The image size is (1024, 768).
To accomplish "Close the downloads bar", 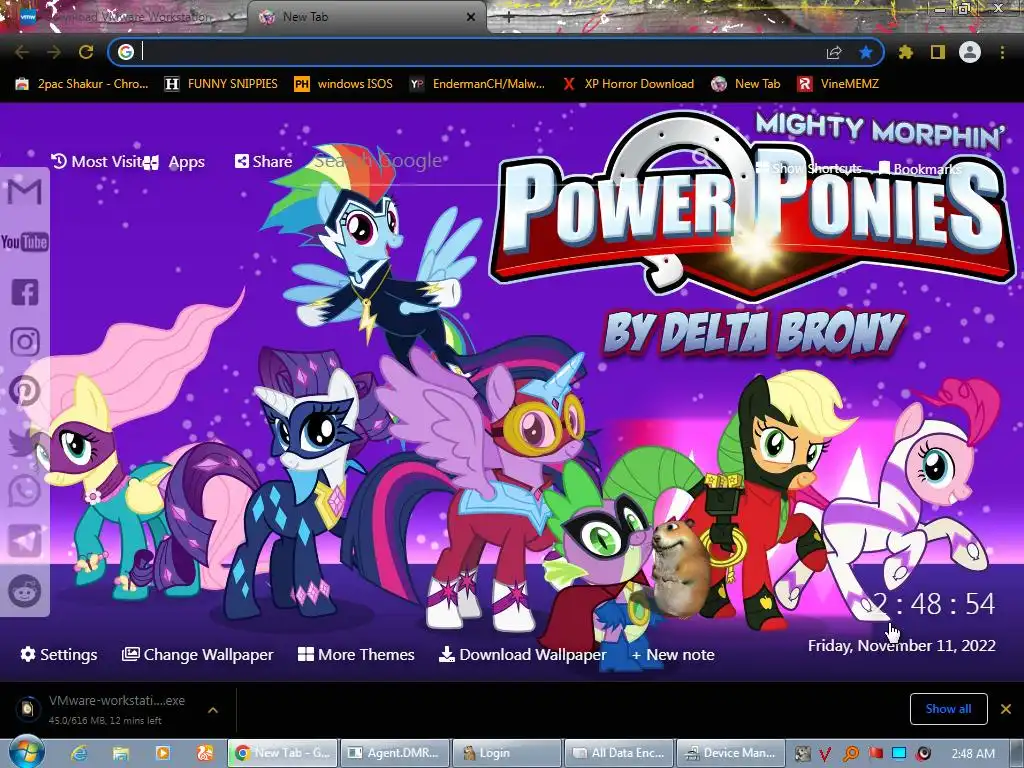I will point(1006,709).
